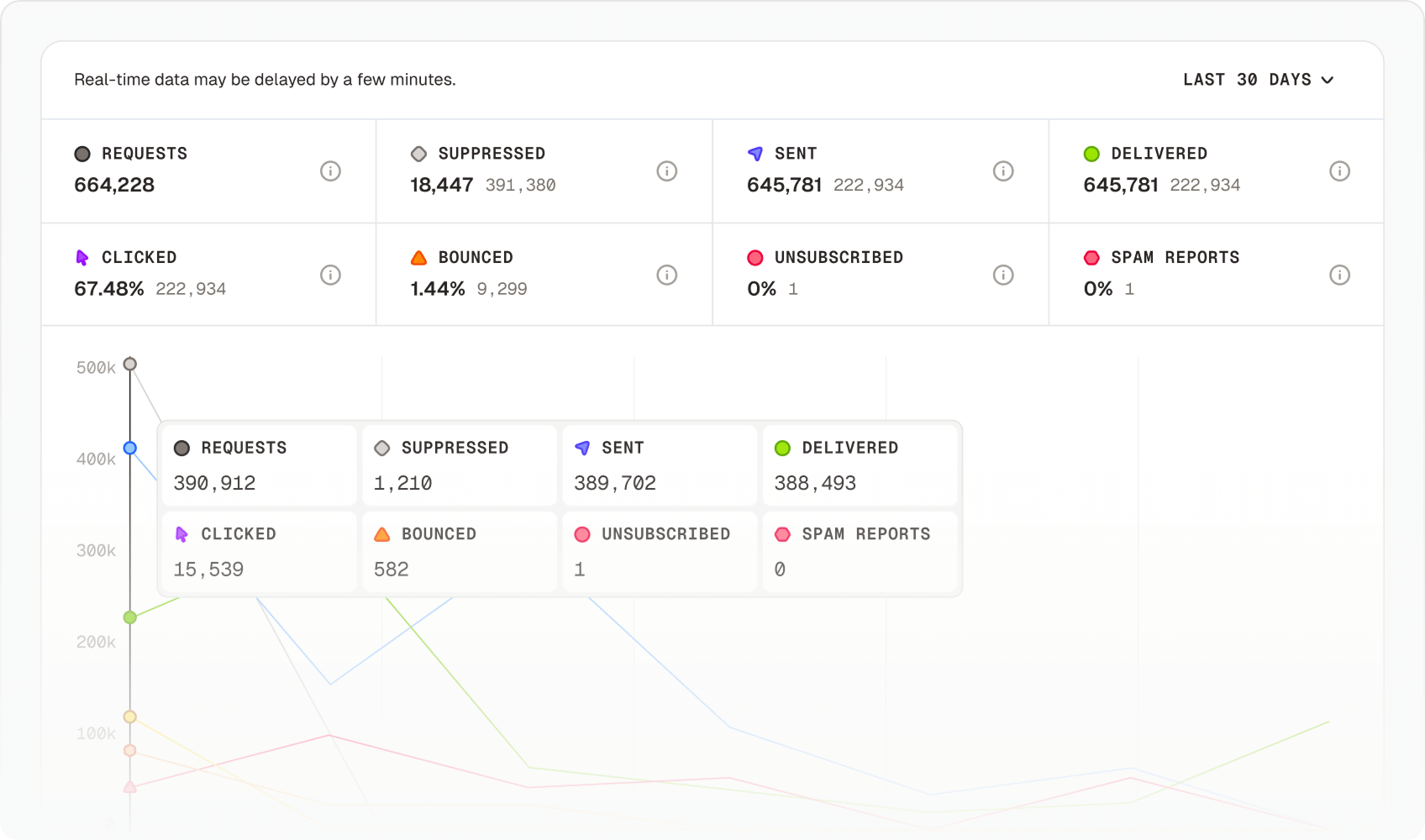
Task: Click the blue Sent paper plane icon
Action: tap(754, 153)
